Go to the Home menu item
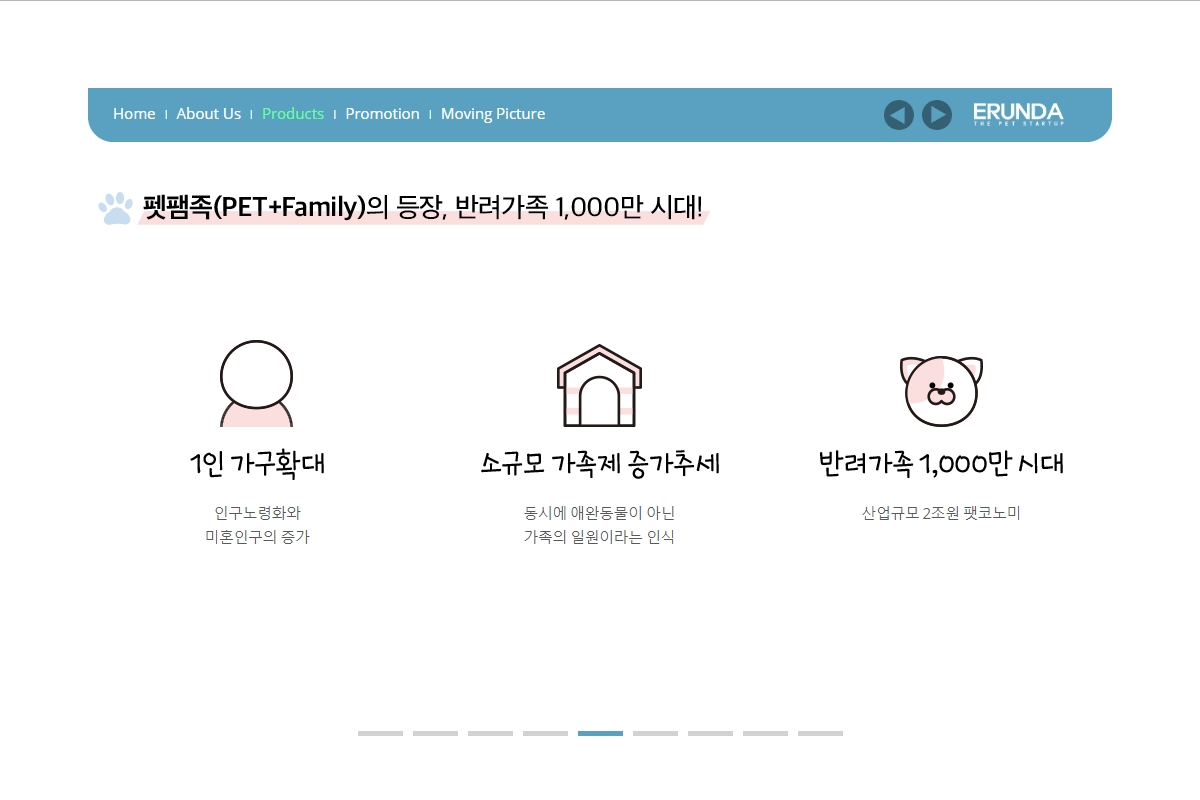 [x=134, y=114]
